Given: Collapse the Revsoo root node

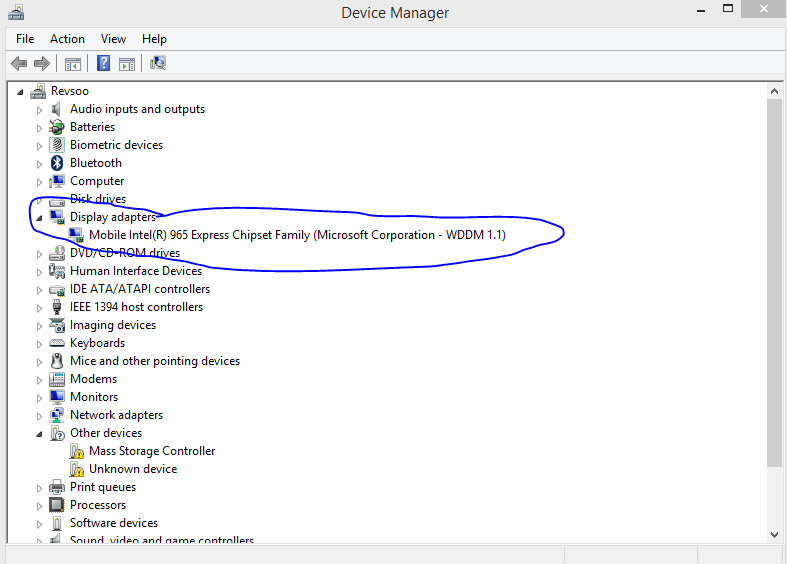Looking at the screenshot, I should point(20,92).
